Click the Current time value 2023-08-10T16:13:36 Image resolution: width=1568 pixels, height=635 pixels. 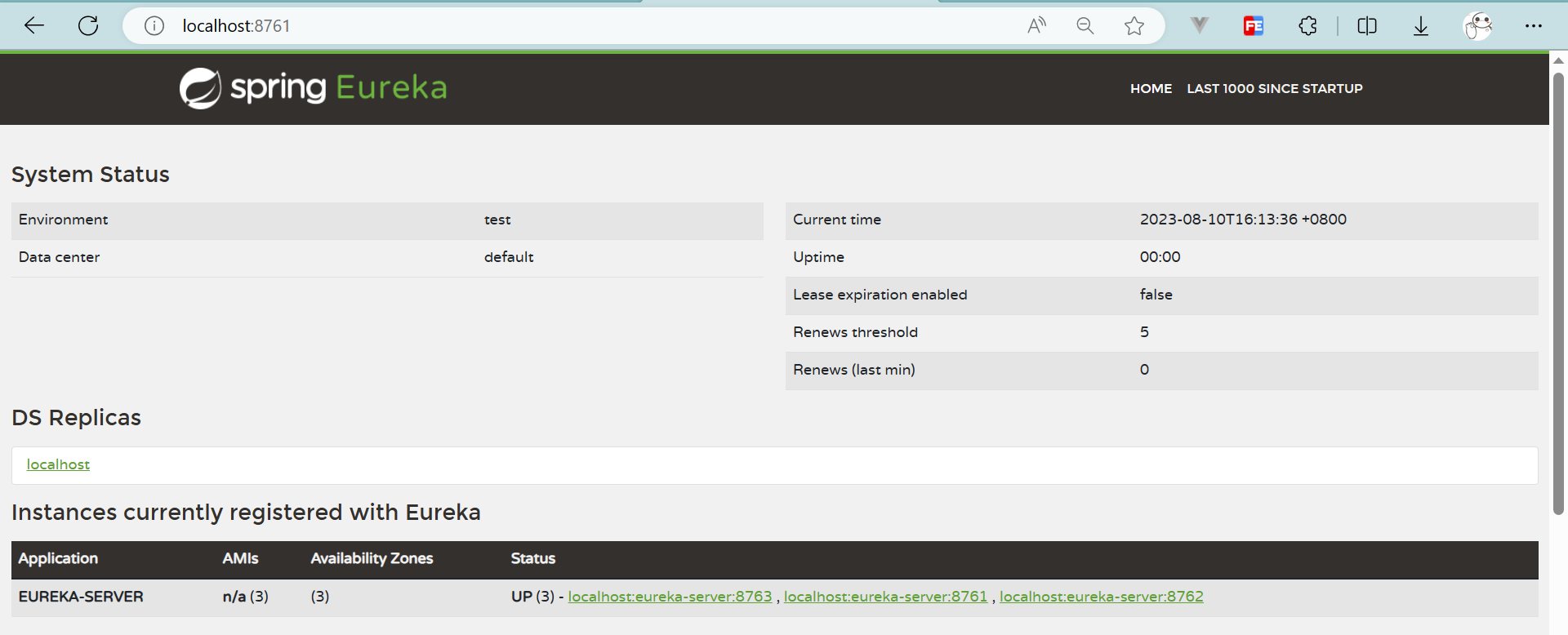pyautogui.click(x=1243, y=220)
